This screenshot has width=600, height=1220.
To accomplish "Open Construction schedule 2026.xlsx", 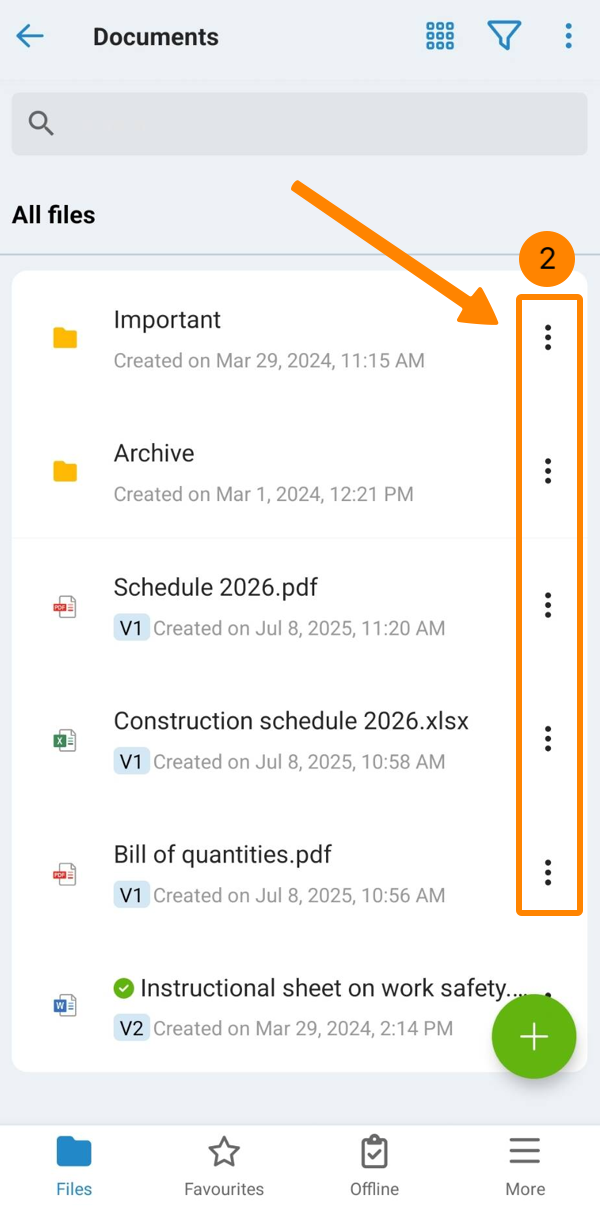I will [291, 721].
